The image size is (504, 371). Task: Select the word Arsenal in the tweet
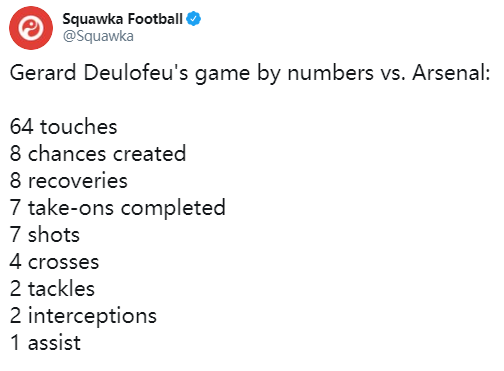pos(451,73)
